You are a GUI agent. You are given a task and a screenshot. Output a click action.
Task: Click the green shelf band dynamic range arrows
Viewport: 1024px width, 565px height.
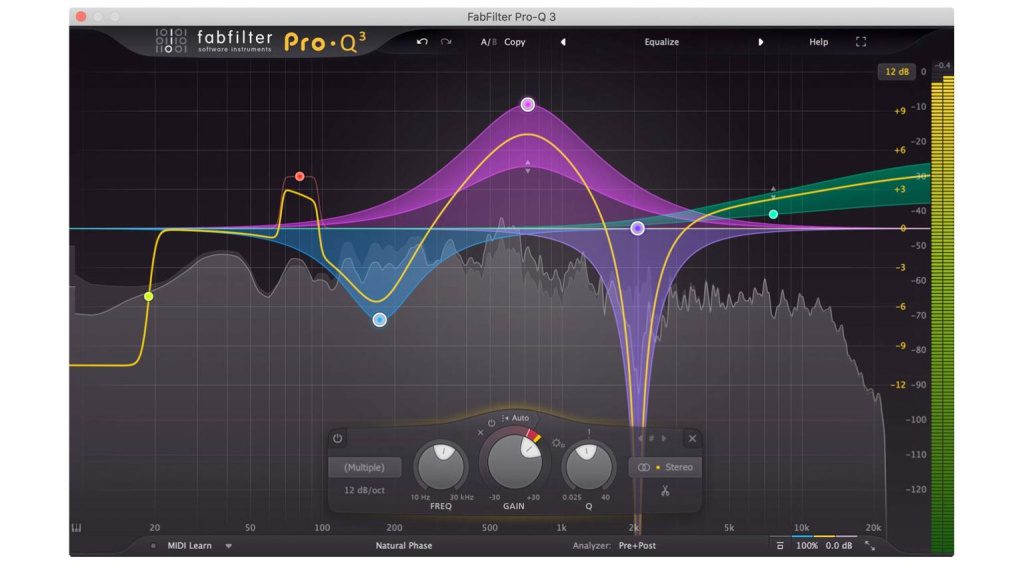(x=773, y=193)
